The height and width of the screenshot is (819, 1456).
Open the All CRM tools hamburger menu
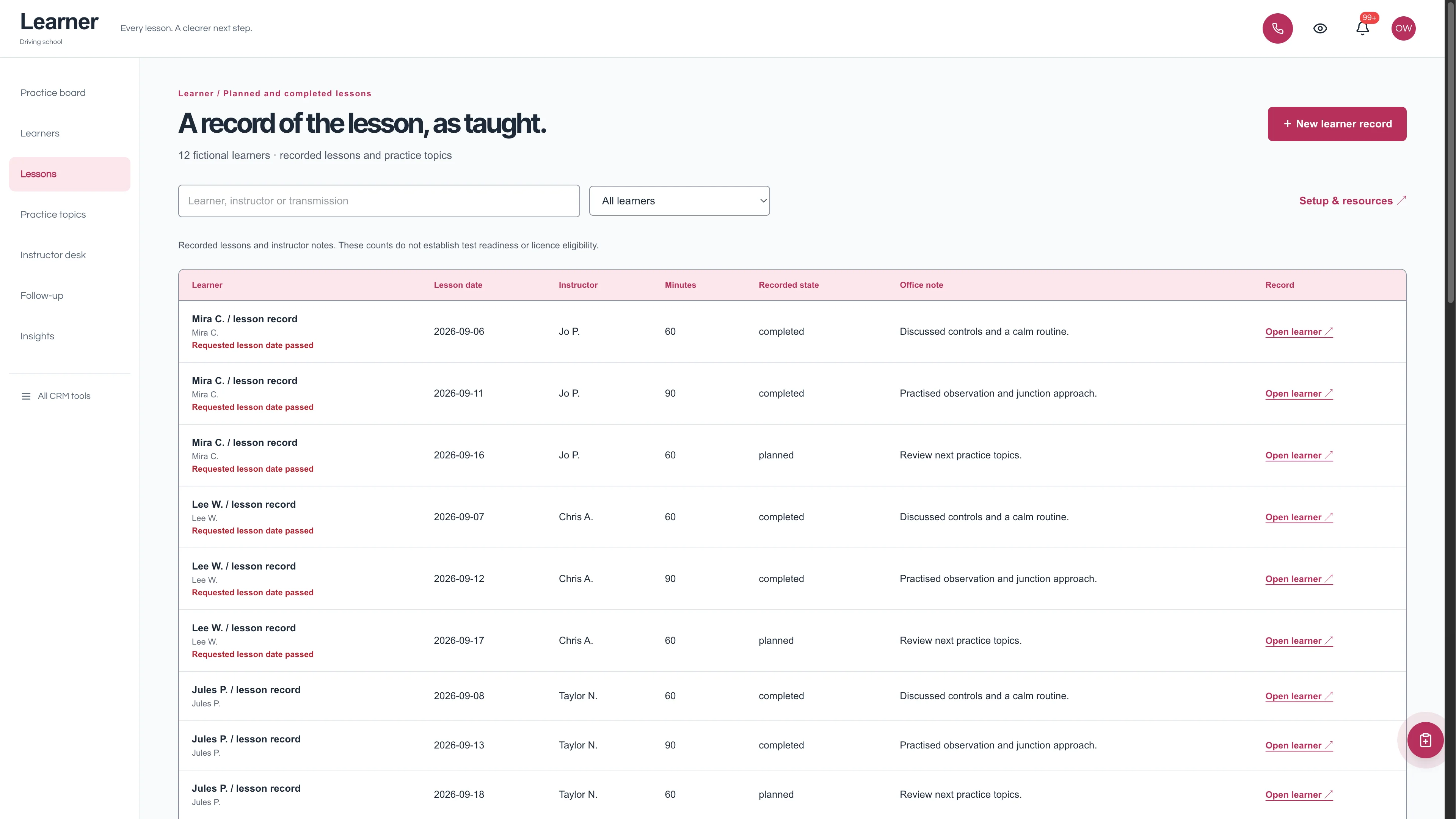tap(26, 396)
